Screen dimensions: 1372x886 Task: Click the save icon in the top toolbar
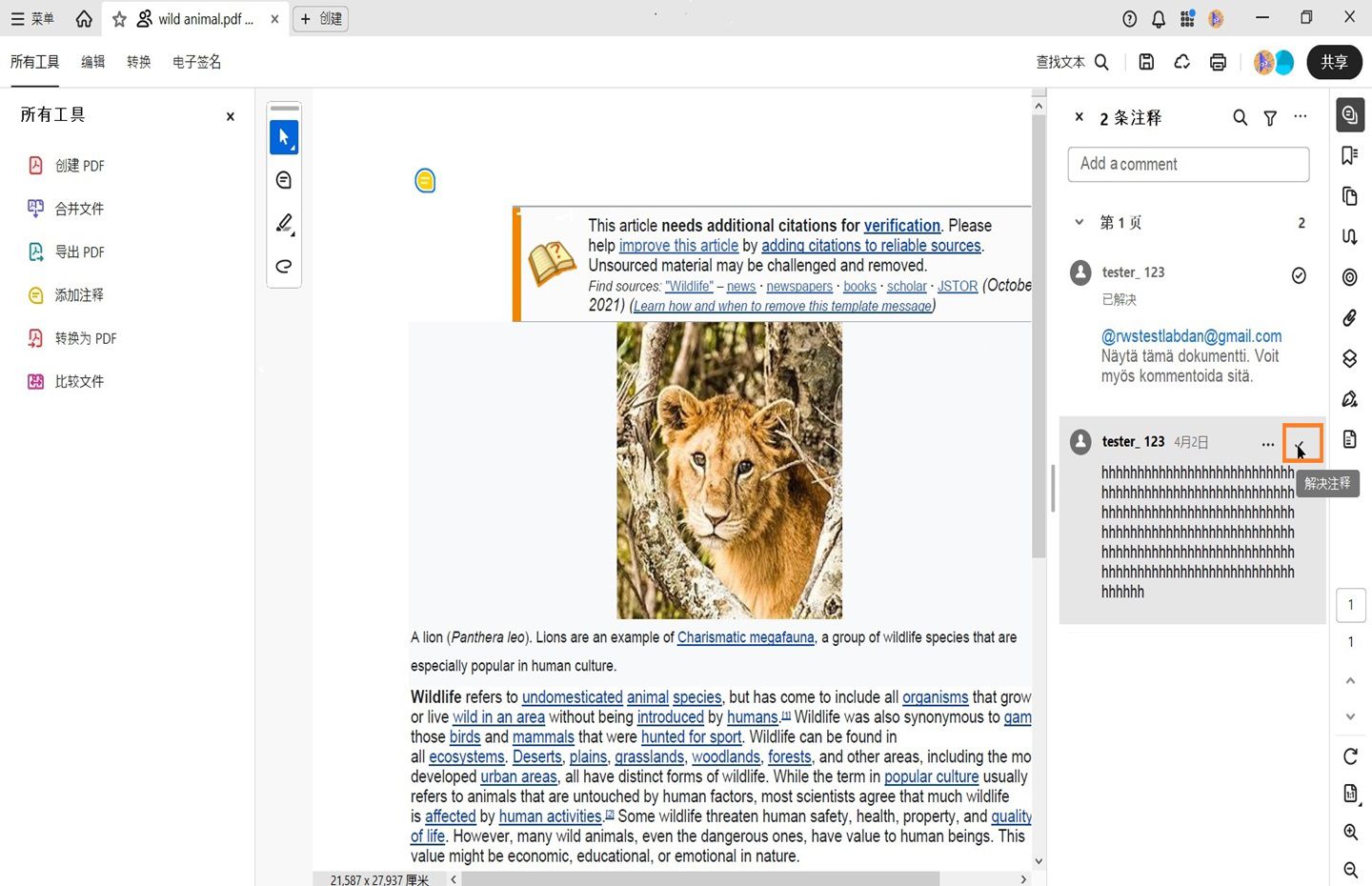point(1146,62)
